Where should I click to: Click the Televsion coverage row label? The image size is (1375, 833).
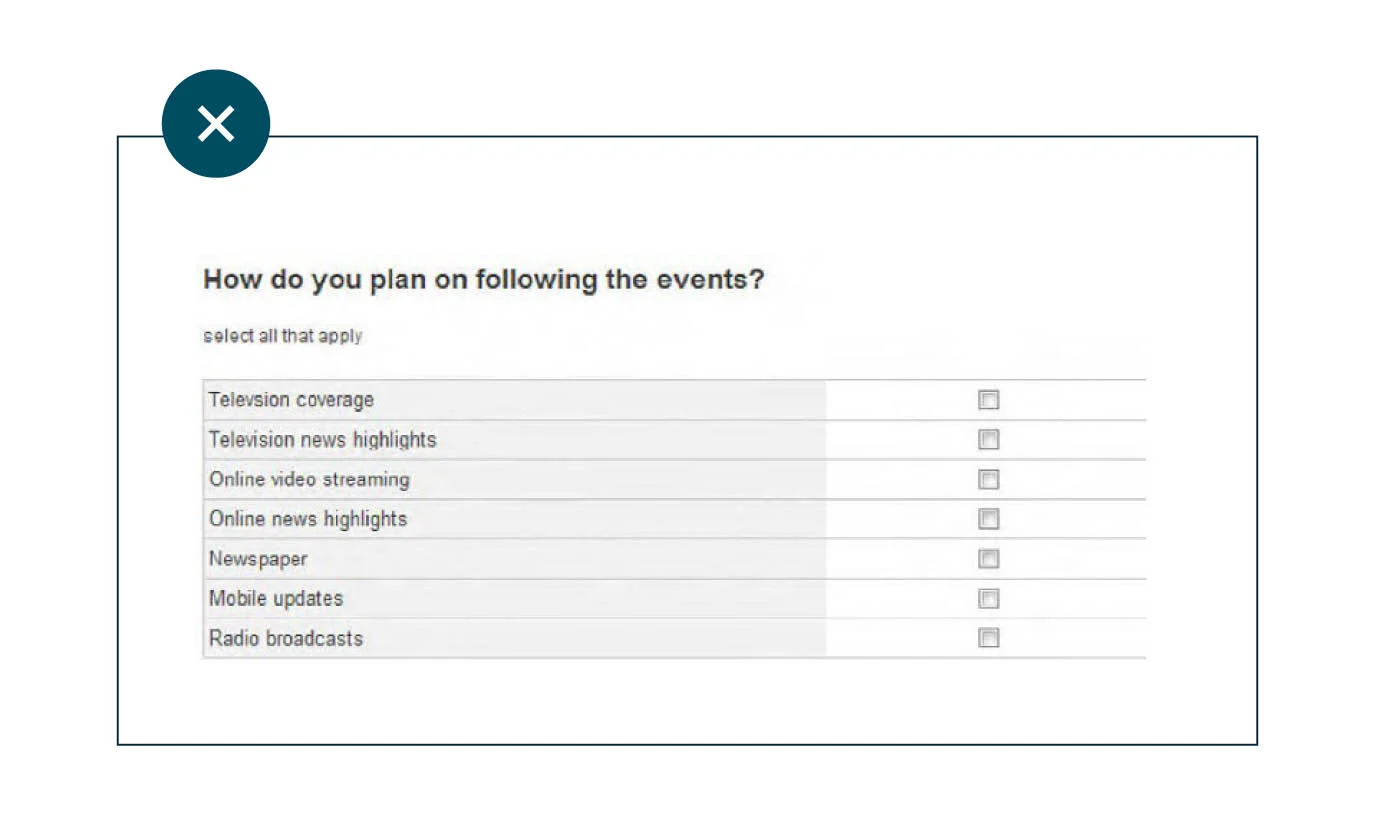click(x=291, y=400)
